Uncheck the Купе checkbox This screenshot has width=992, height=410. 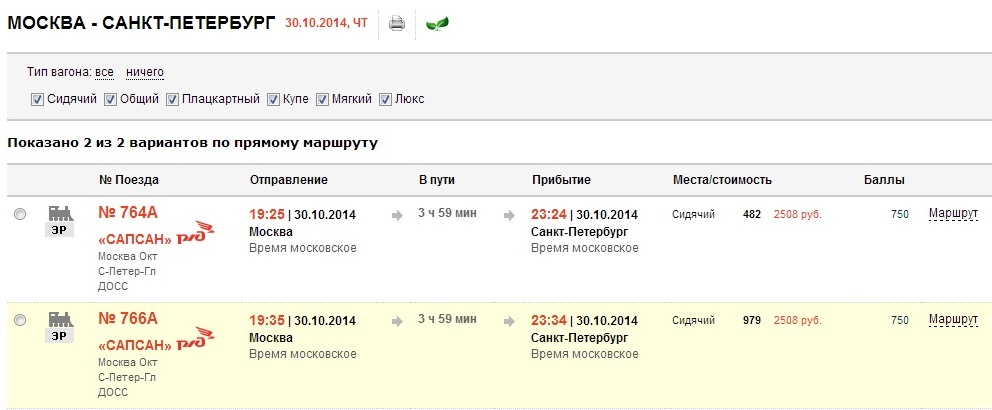click(273, 99)
